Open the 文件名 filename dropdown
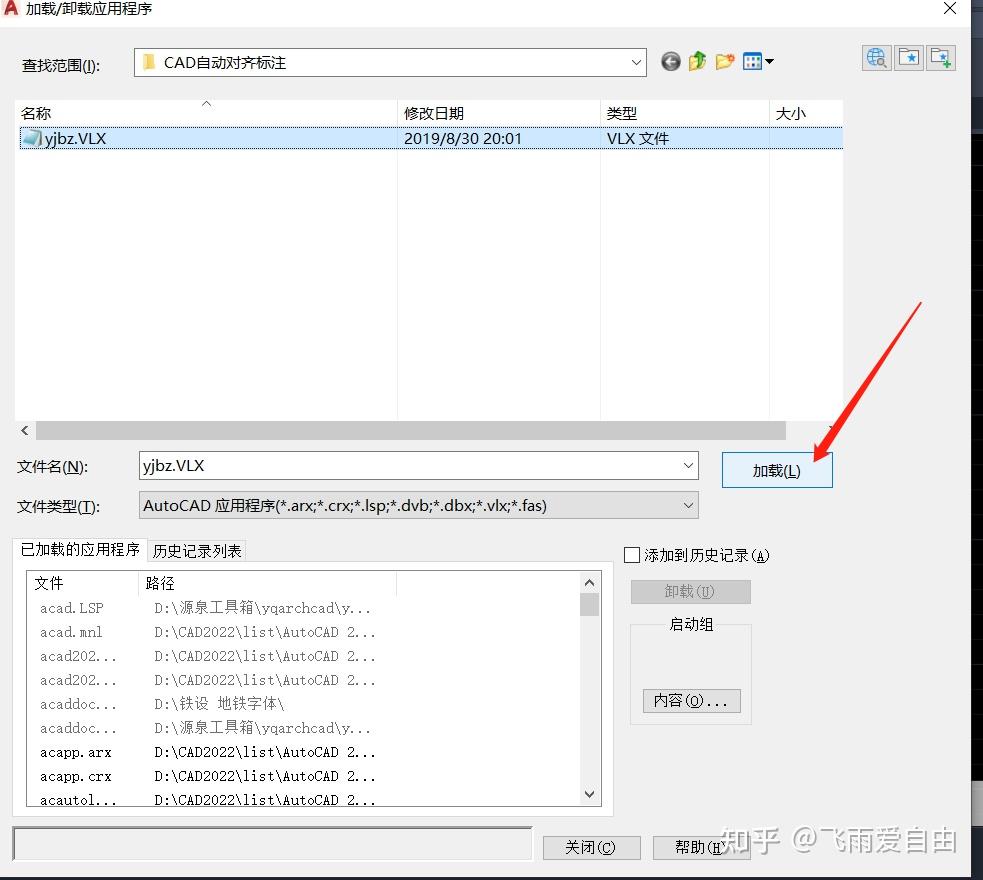 click(688, 465)
